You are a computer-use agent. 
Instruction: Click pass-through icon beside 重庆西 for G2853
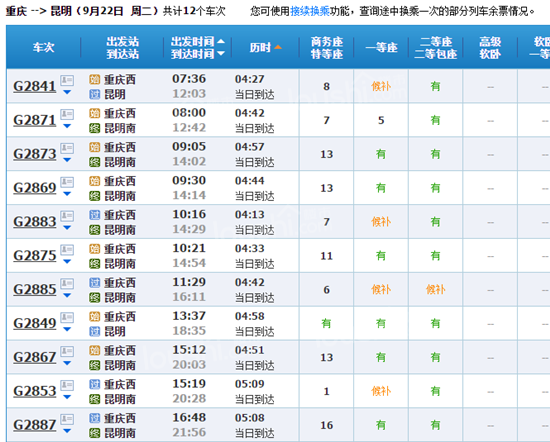click(x=94, y=384)
